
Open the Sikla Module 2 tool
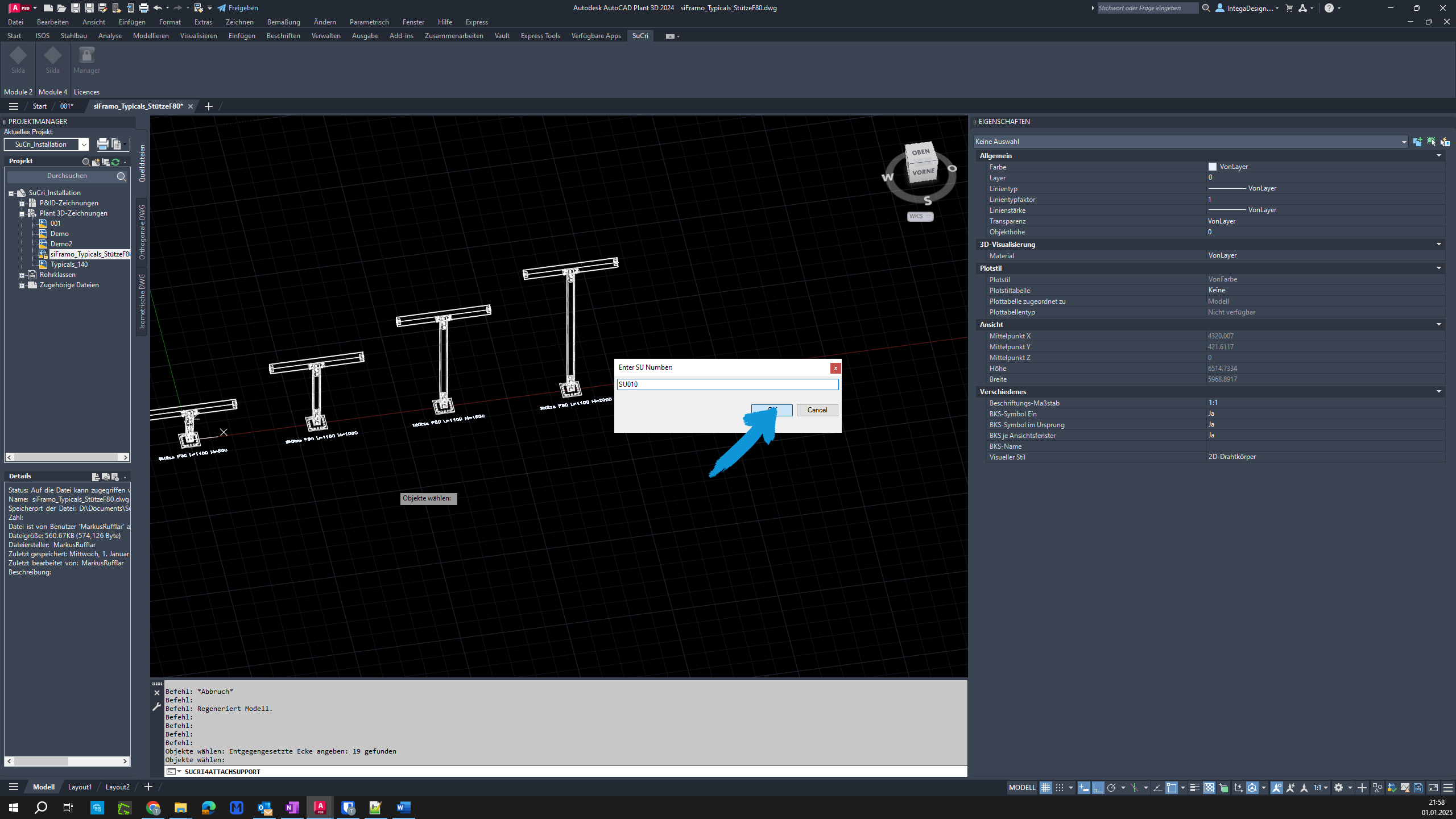tap(18, 60)
